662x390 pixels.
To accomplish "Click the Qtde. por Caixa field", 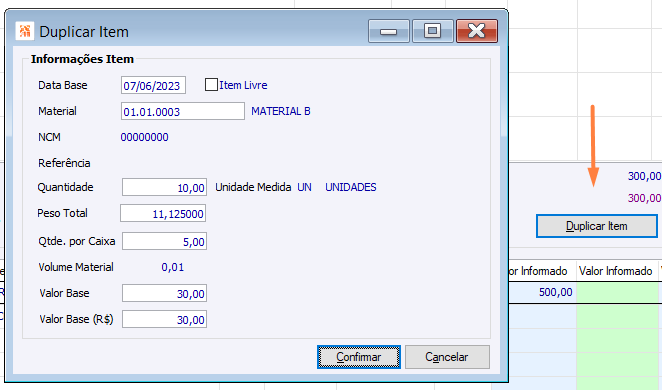I will pos(164,241).
